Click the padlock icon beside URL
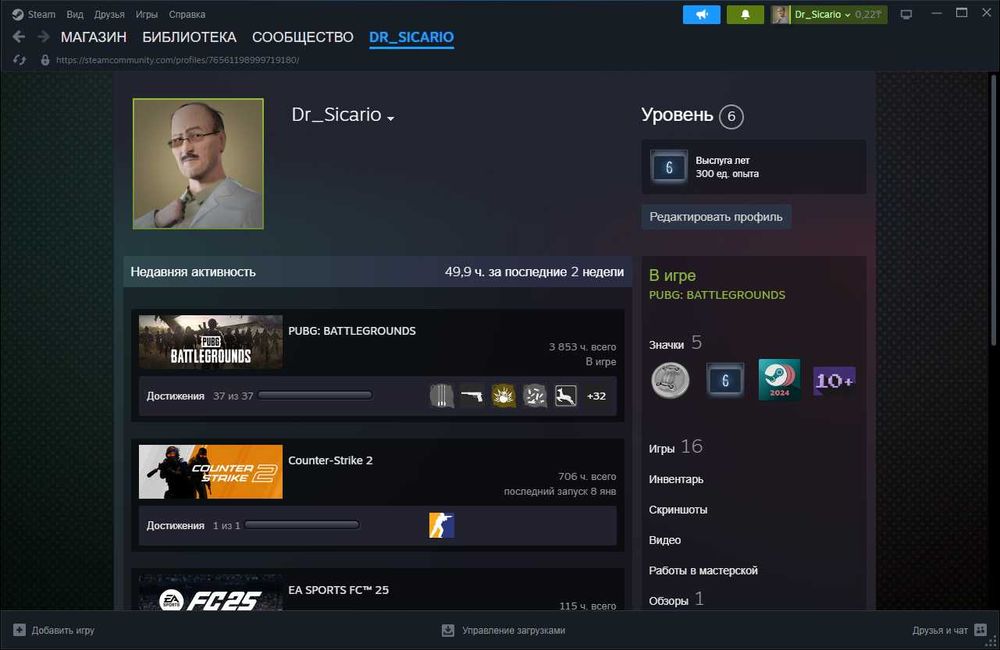The height and width of the screenshot is (650, 1000). coord(45,60)
